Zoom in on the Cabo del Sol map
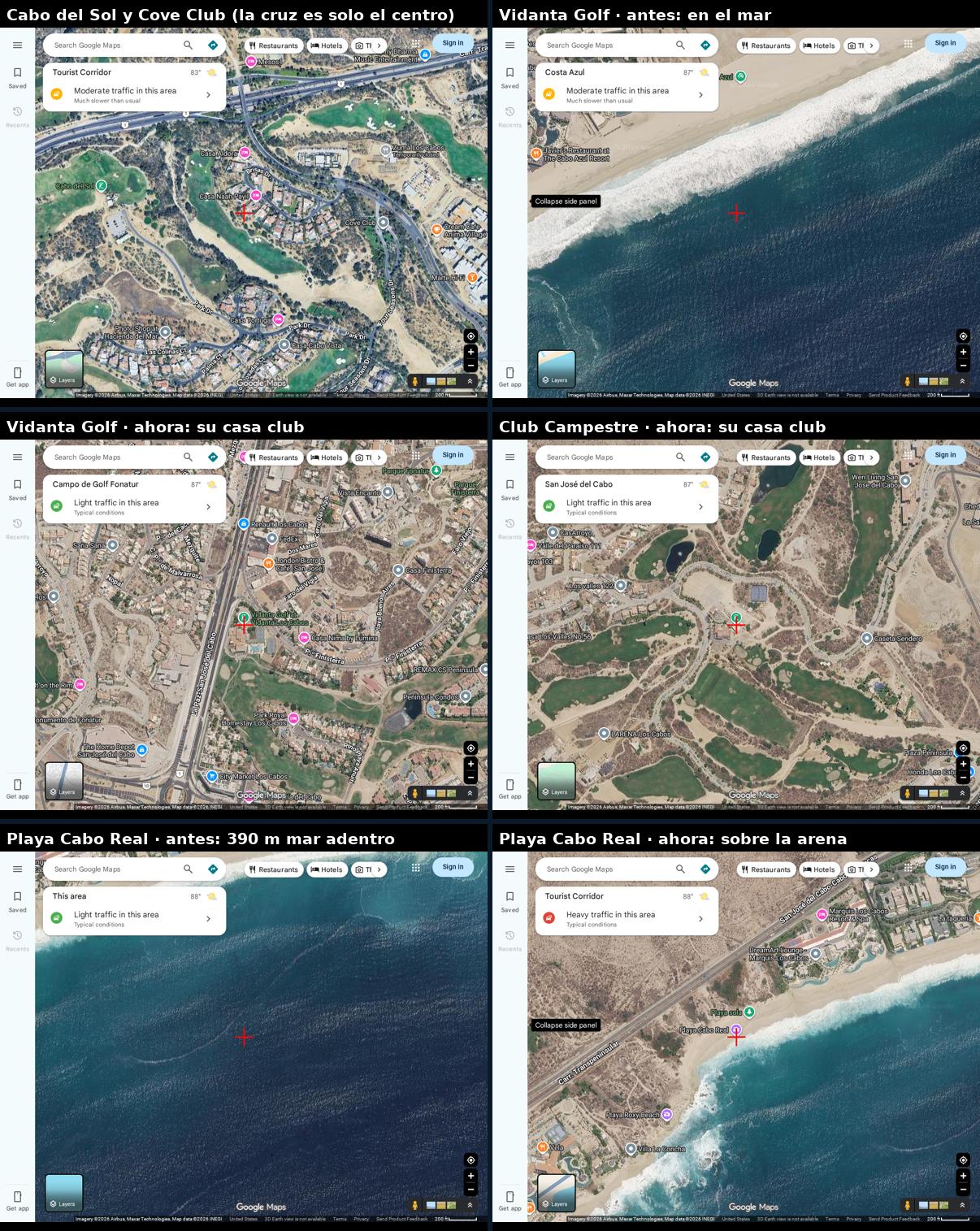Screen dimensions: 980x1231 click(x=470, y=352)
